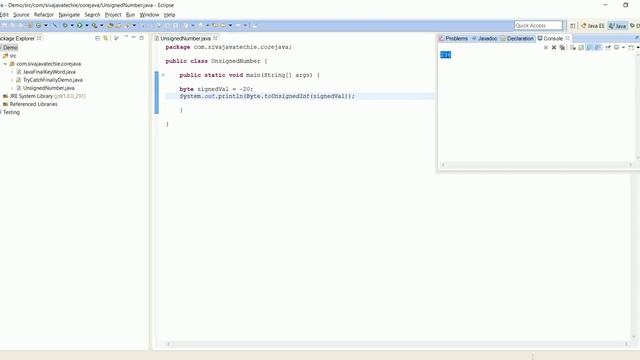The width and height of the screenshot is (640, 360).
Task: Click the 'byte signedVal = -20;' code line
Action: 216,89
